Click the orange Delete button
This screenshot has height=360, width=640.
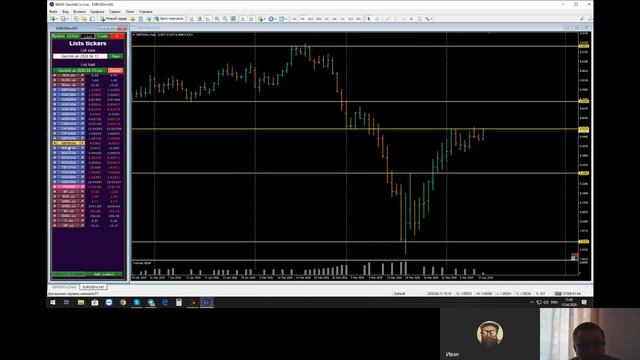(x=116, y=70)
